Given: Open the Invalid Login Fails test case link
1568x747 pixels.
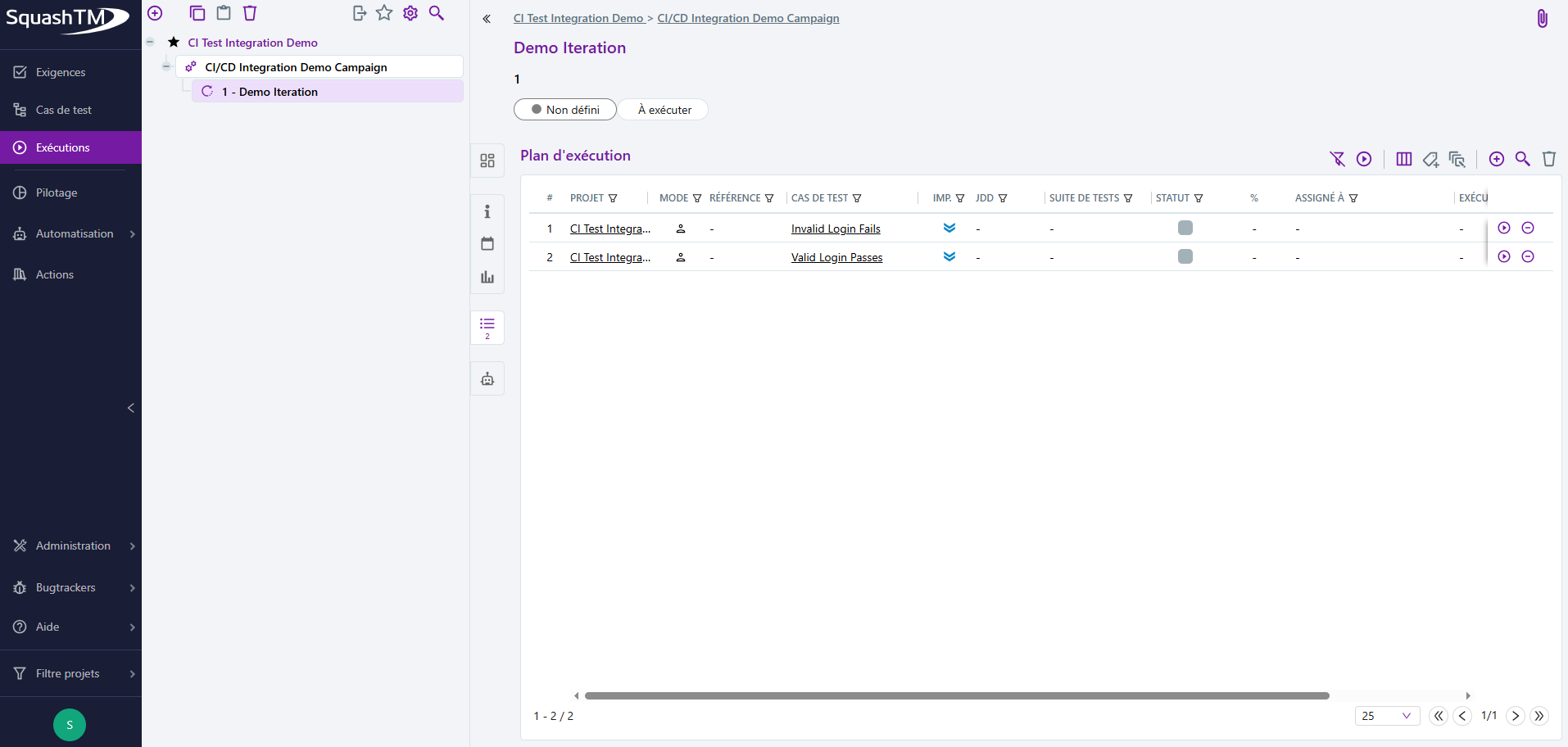Looking at the screenshot, I should [835, 229].
